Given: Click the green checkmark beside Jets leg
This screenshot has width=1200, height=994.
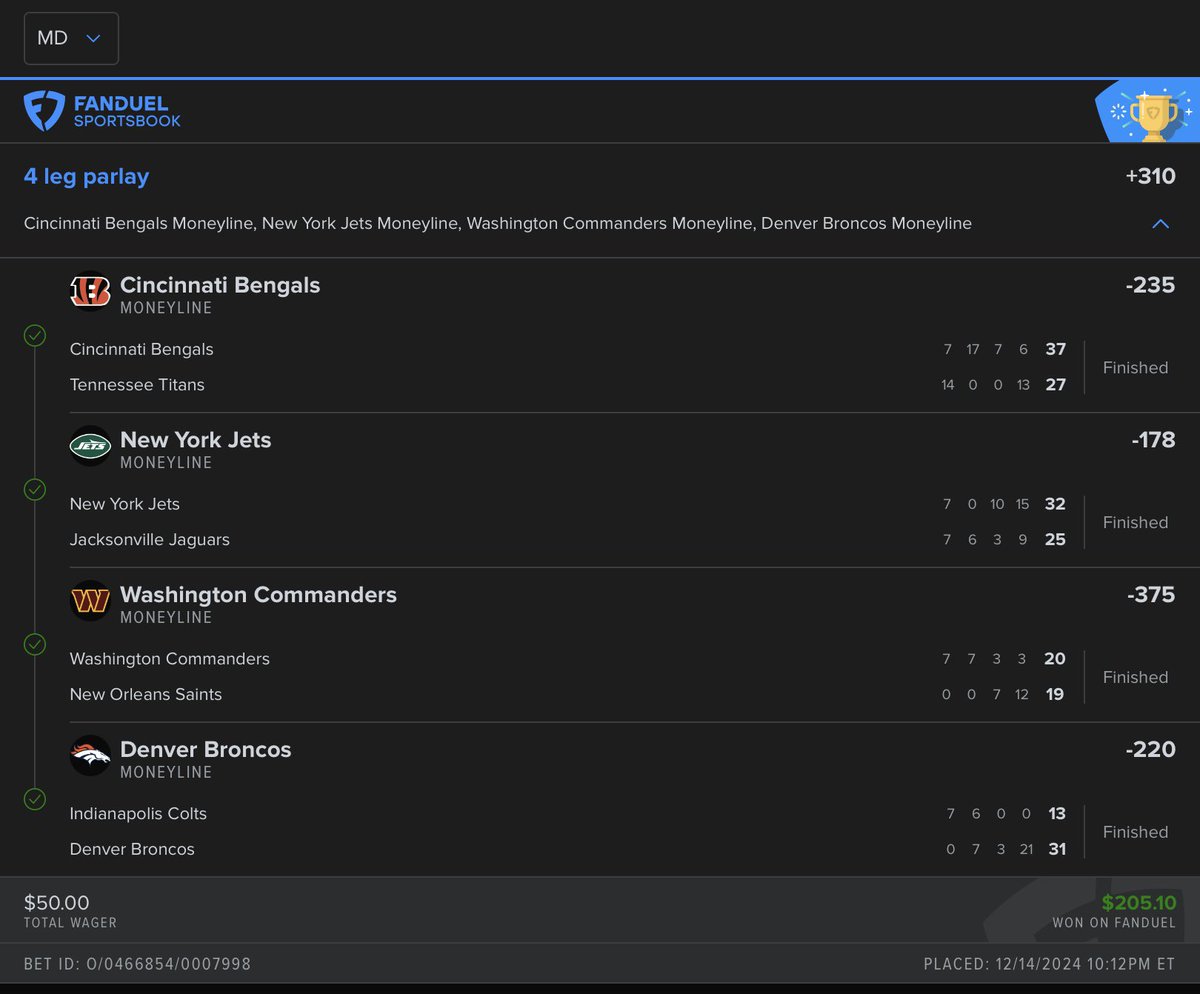Looking at the screenshot, I should [x=35, y=490].
